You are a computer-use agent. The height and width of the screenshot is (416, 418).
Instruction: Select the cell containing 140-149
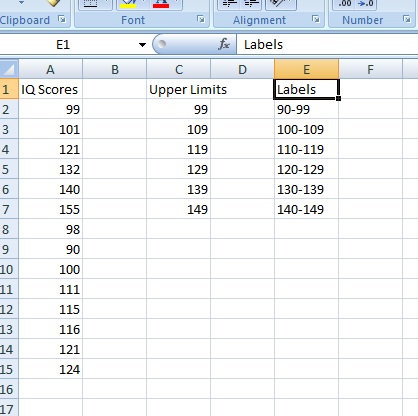click(306, 209)
